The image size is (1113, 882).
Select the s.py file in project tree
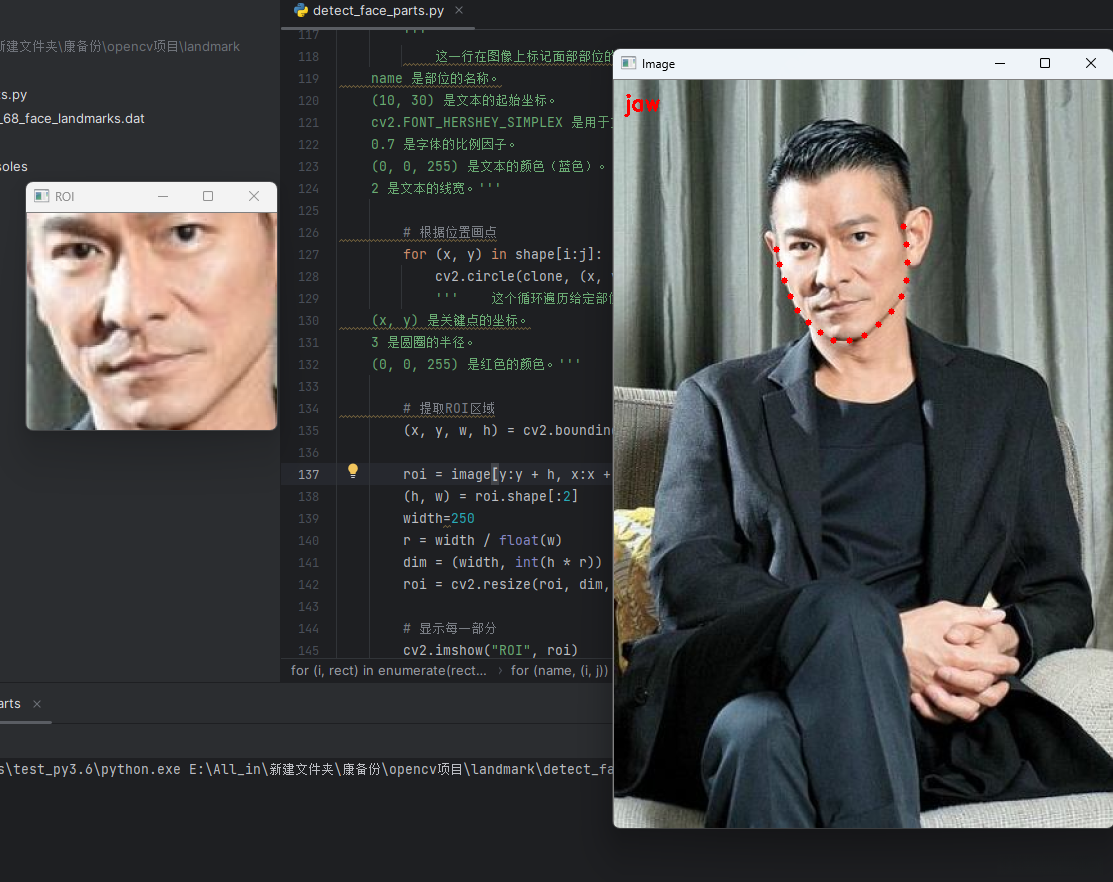point(13,94)
